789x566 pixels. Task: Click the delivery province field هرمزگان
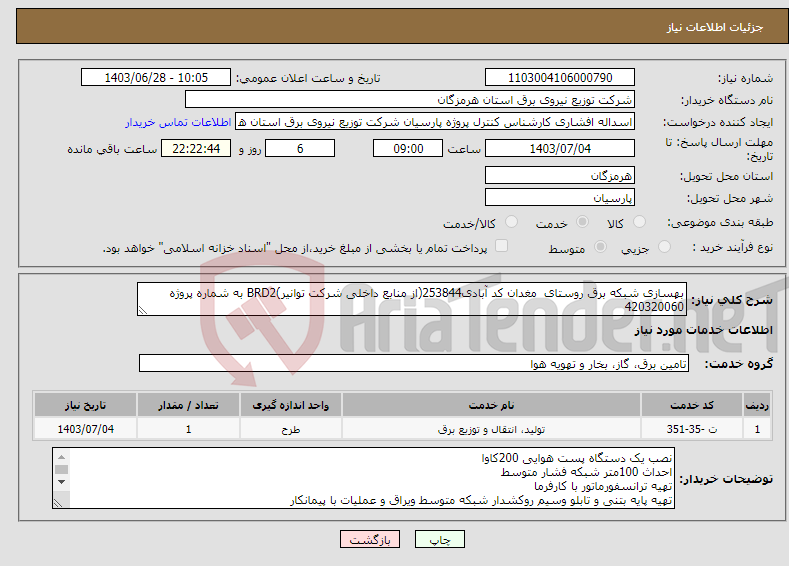click(560, 176)
